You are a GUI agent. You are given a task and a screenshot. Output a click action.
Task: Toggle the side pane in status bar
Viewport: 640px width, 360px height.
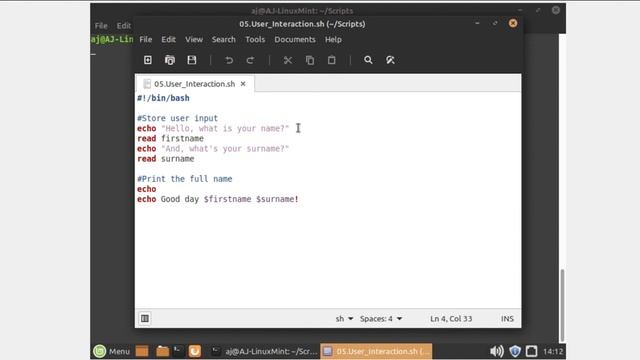145,318
